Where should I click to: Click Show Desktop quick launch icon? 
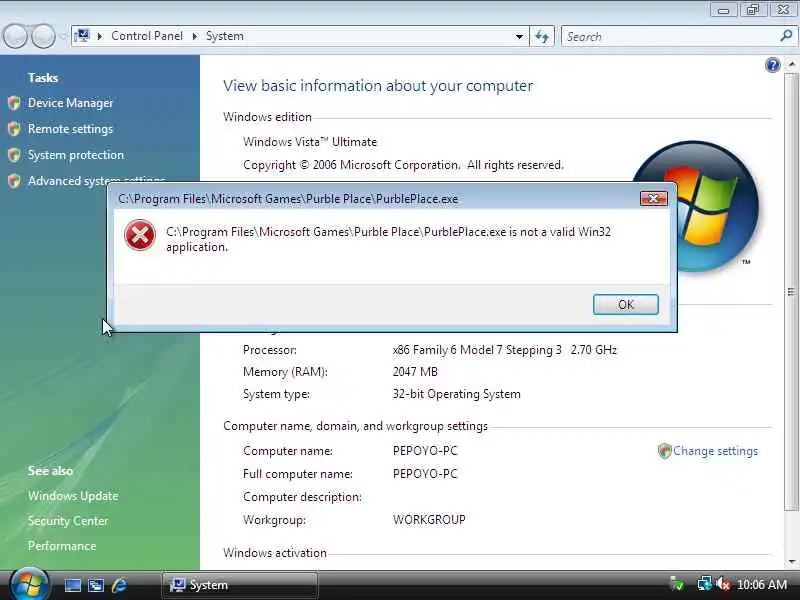[x=72, y=585]
